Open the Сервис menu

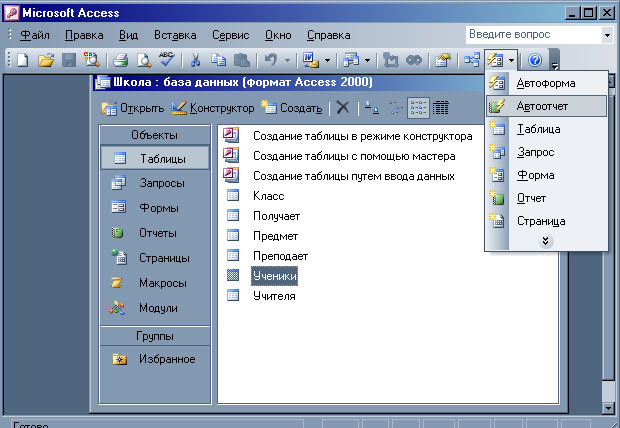coord(231,35)
